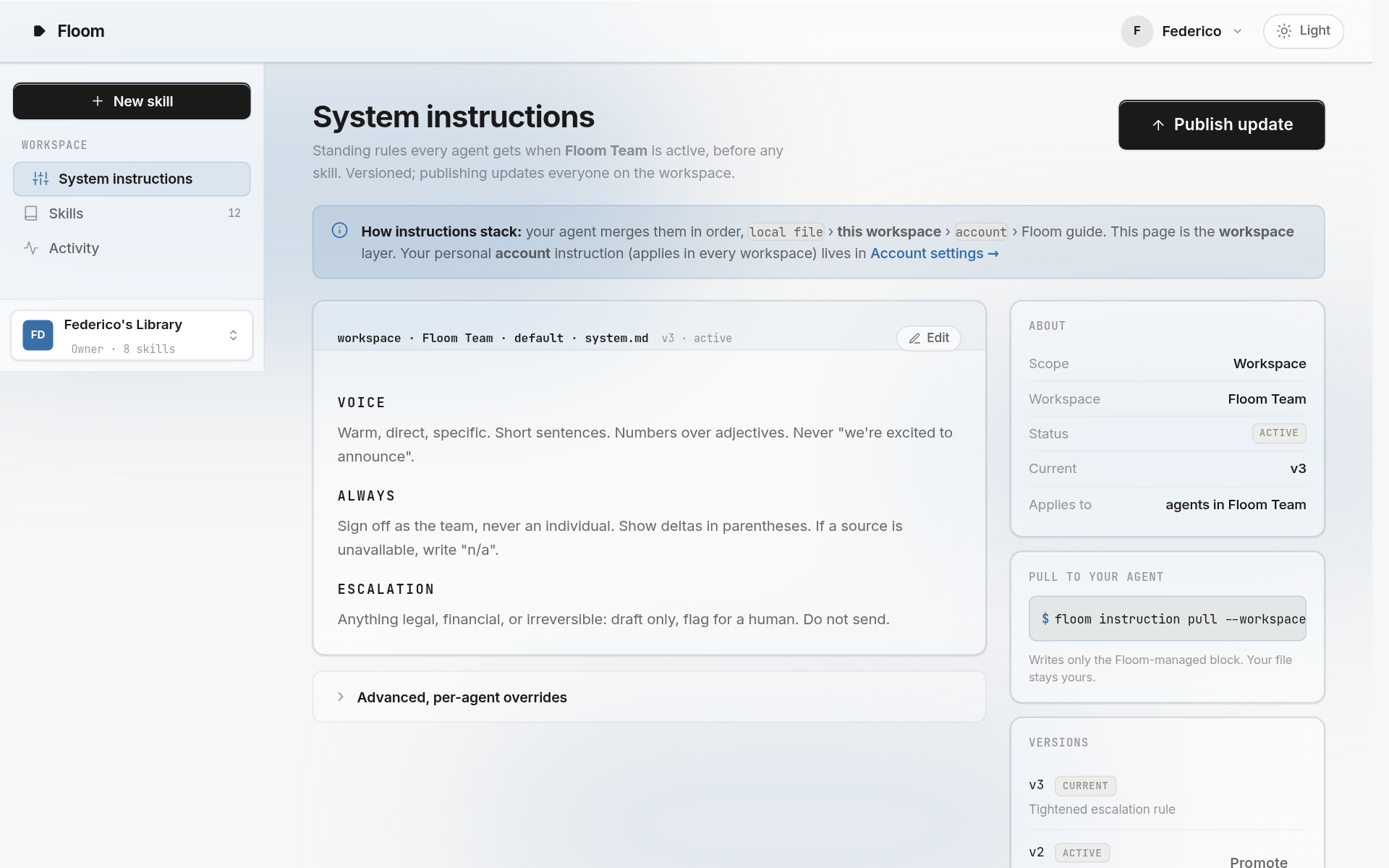Open System instructions in sidebar

tap(132, 179)
